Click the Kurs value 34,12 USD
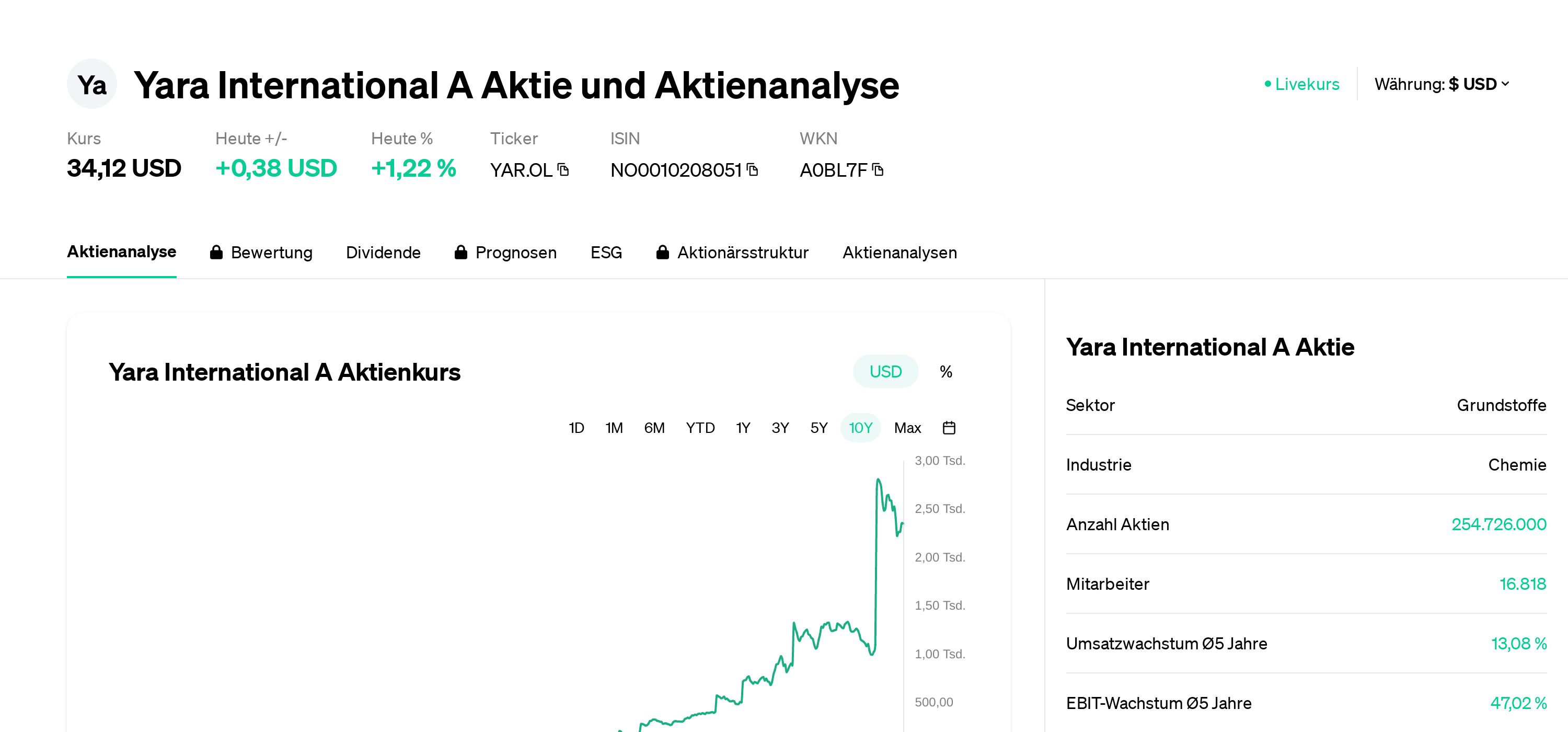The width and height of the screenshot is (1568, 732). click(x=124, y=168)
